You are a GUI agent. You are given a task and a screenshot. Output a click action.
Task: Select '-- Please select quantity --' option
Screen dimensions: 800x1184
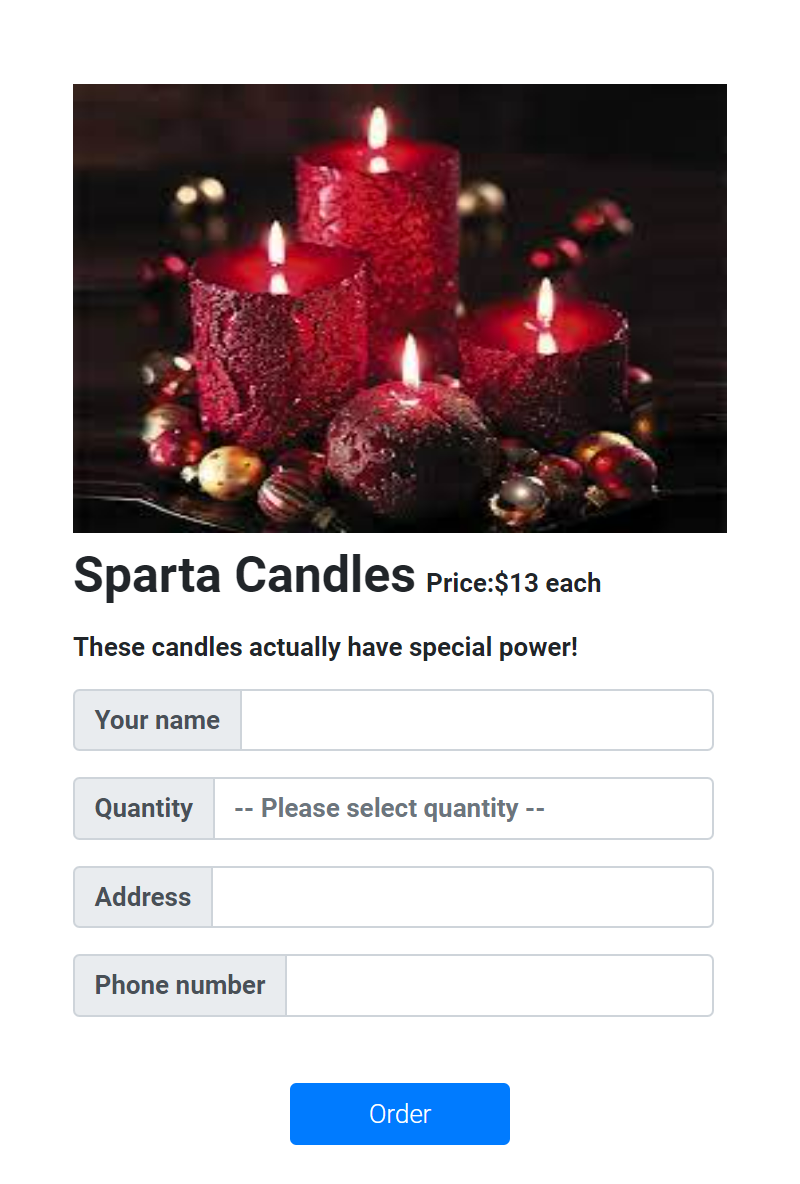pos(463,808)
